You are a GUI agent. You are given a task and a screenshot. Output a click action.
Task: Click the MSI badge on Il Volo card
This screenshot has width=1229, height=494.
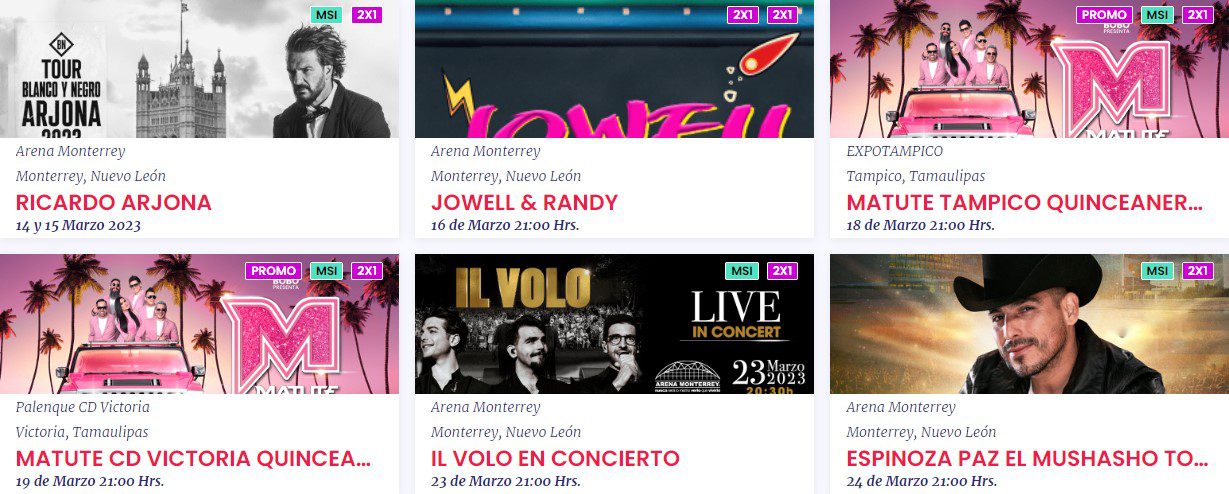[x=742, y=271]
